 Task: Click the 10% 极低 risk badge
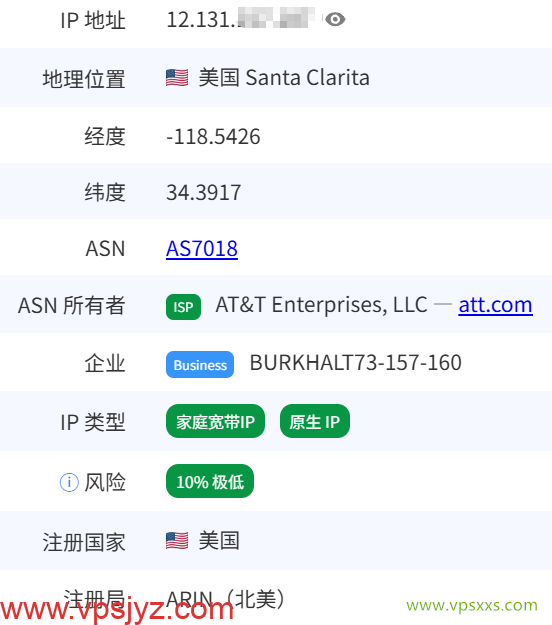click(x=210, y=481)
